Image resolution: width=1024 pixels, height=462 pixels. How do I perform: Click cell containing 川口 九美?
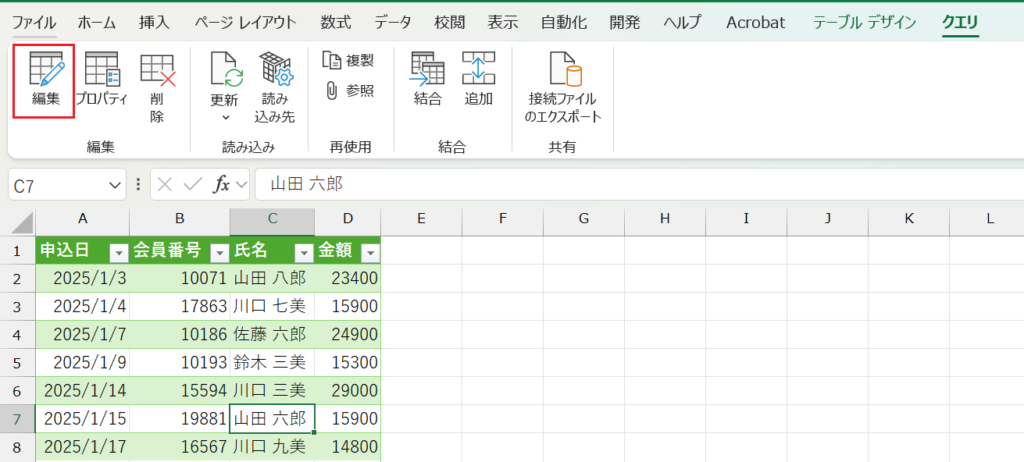(x=272, y=446)
